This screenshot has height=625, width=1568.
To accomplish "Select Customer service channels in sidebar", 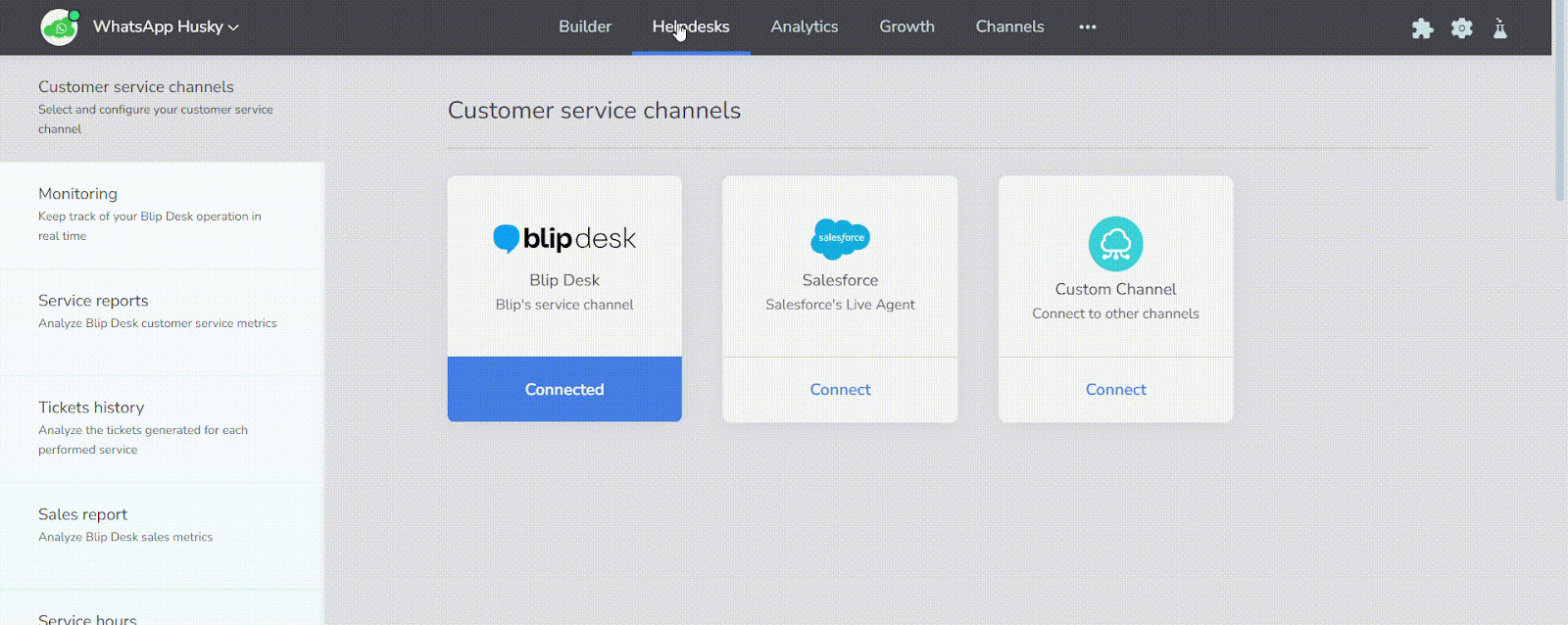I will 162,108.
